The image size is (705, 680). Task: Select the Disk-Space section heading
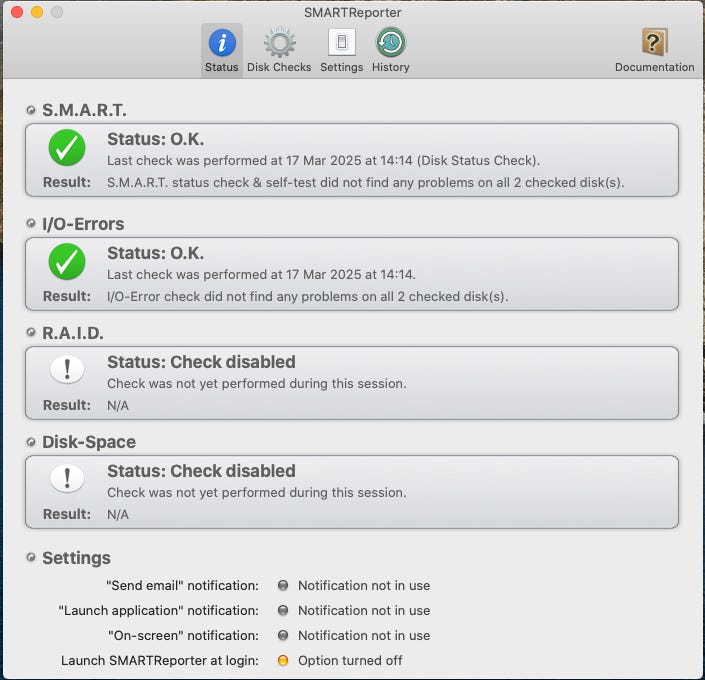click(89, 442)
